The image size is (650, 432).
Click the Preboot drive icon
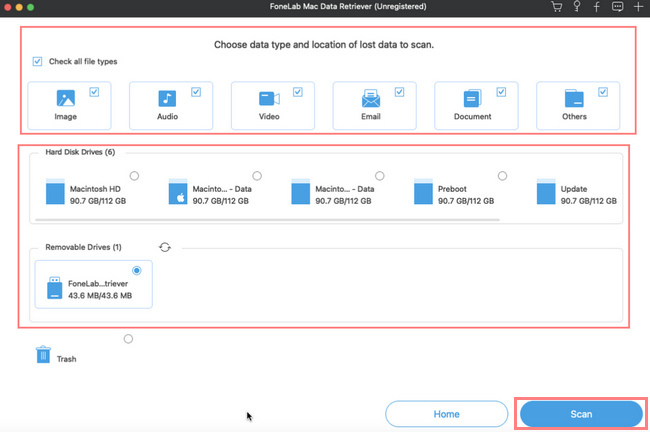423,192
